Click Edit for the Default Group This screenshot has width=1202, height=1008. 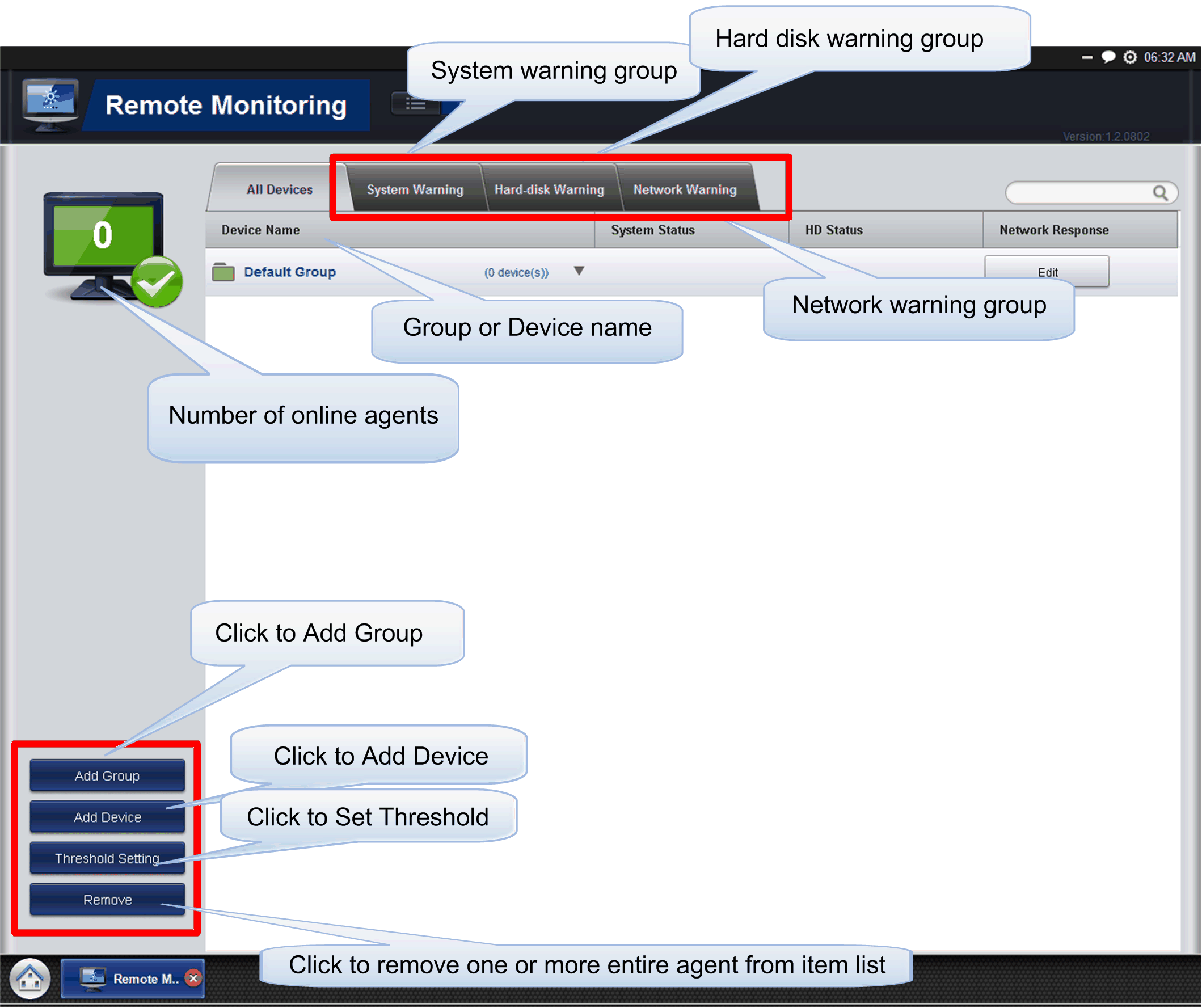(x=1047, y=269)
